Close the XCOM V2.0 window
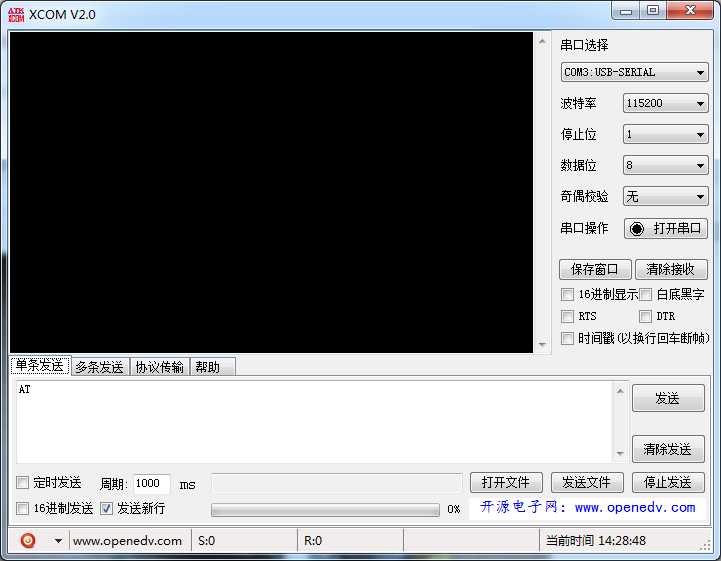This screenshot has height=561, width=721. (690, 11)
